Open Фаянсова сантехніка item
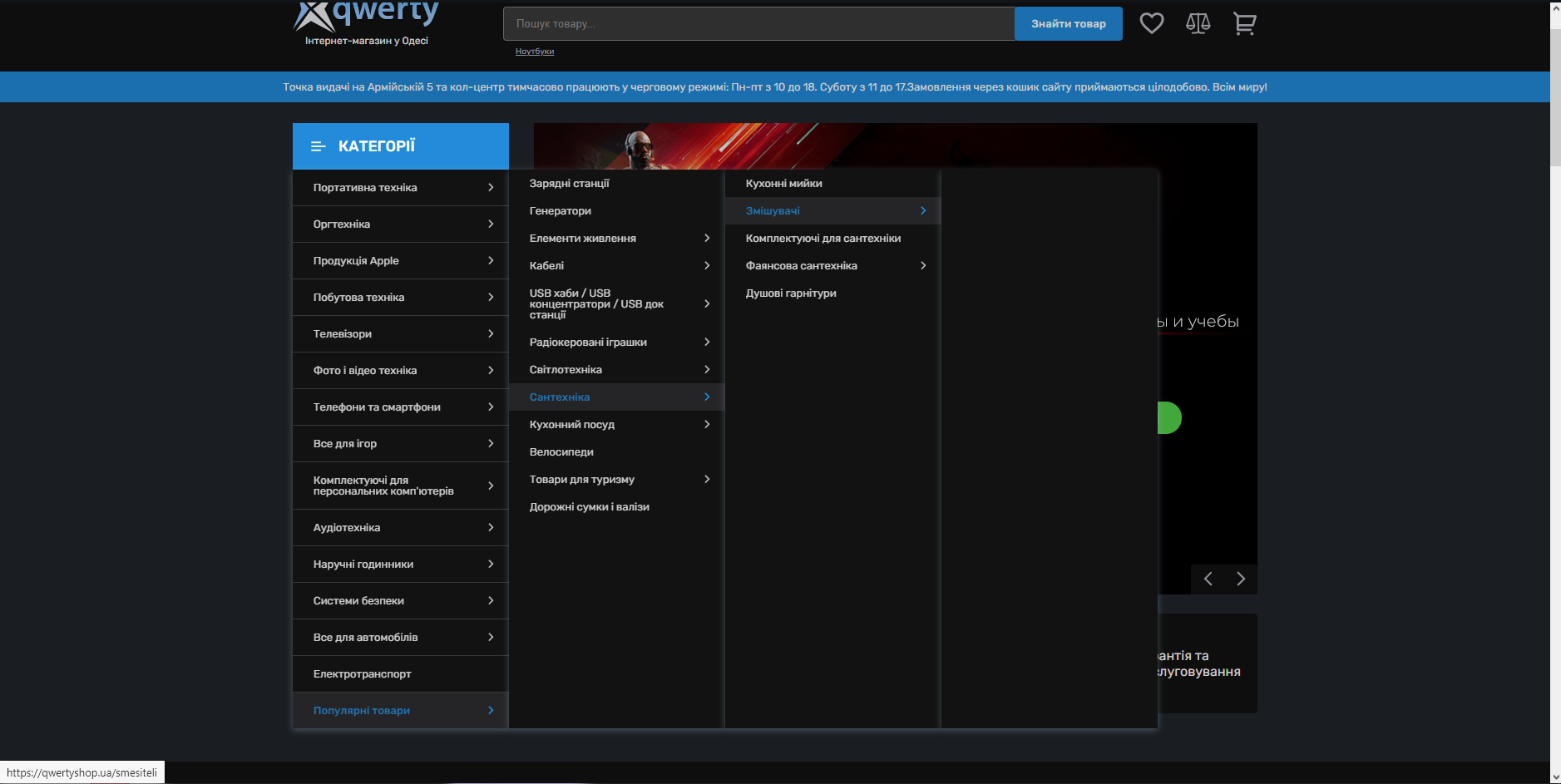 (x=833, y=266)
